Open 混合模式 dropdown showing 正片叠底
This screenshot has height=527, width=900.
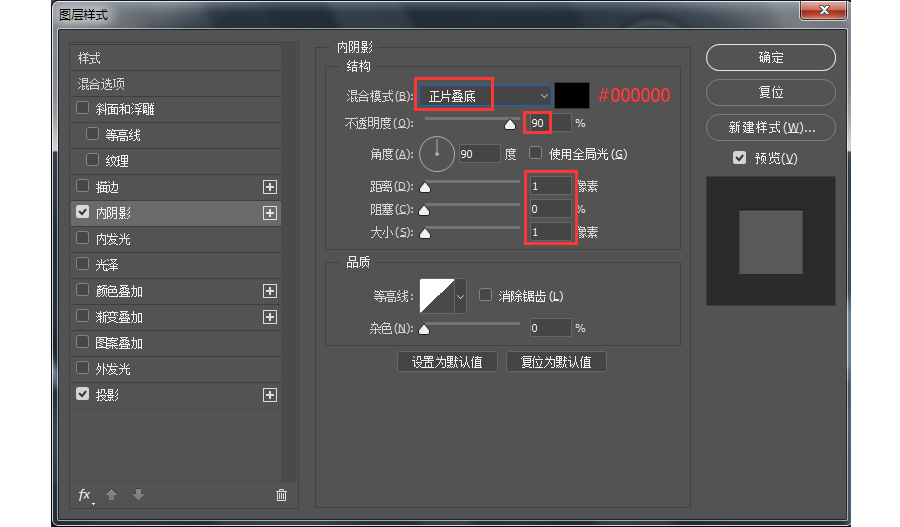[x=485, y=96]
